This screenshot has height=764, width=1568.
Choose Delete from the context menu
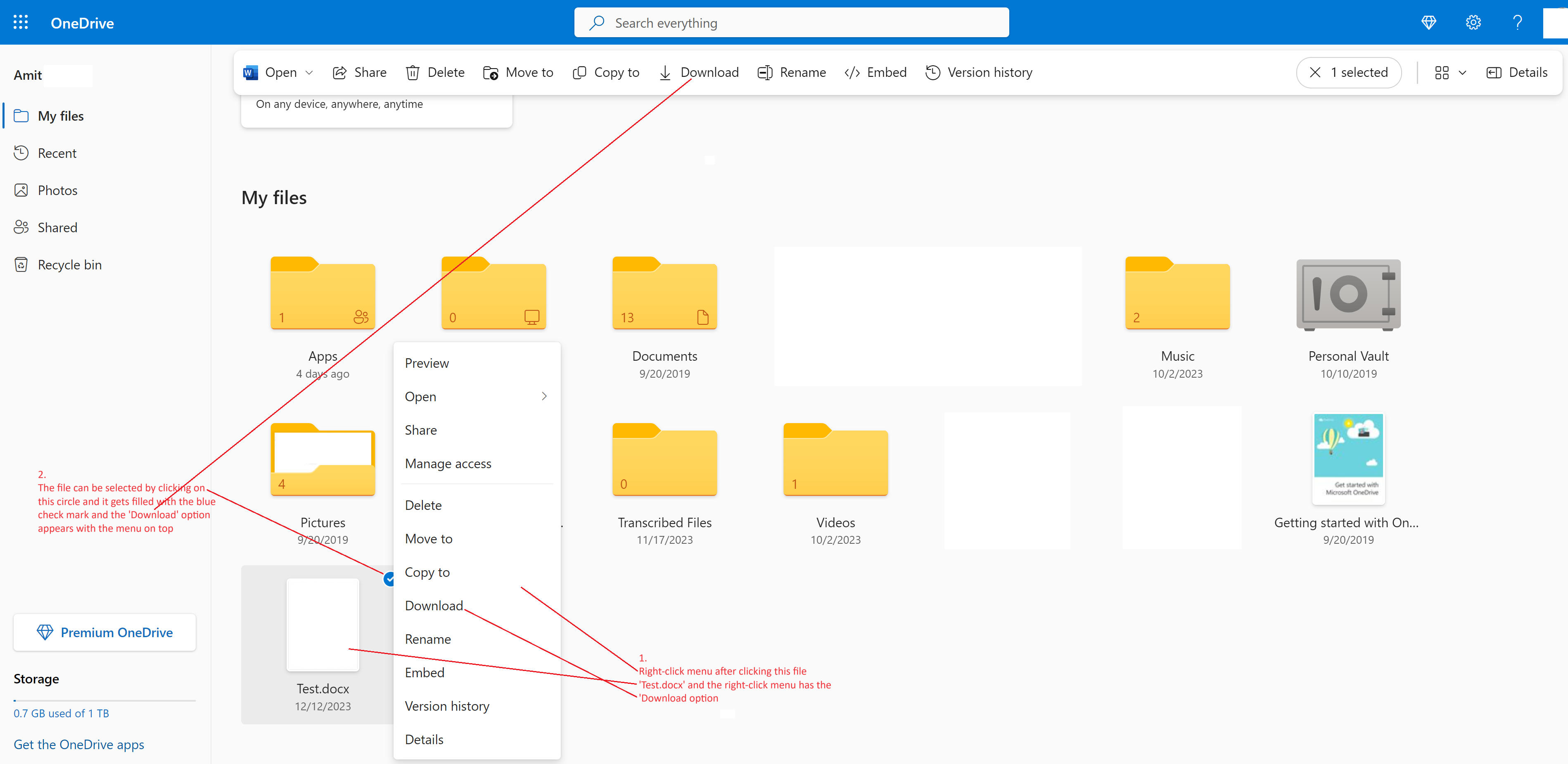point(477,505)
